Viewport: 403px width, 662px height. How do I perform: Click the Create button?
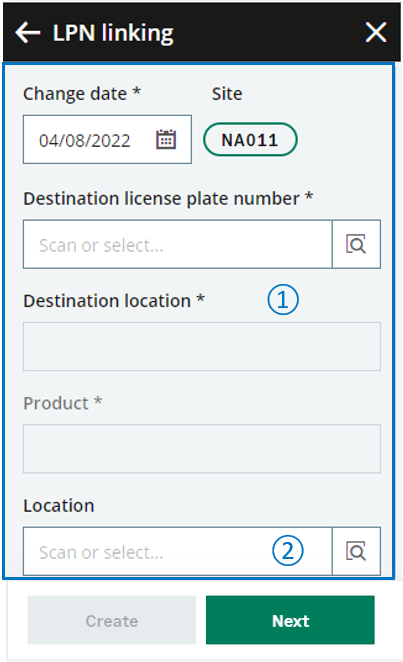coord(112,620)
